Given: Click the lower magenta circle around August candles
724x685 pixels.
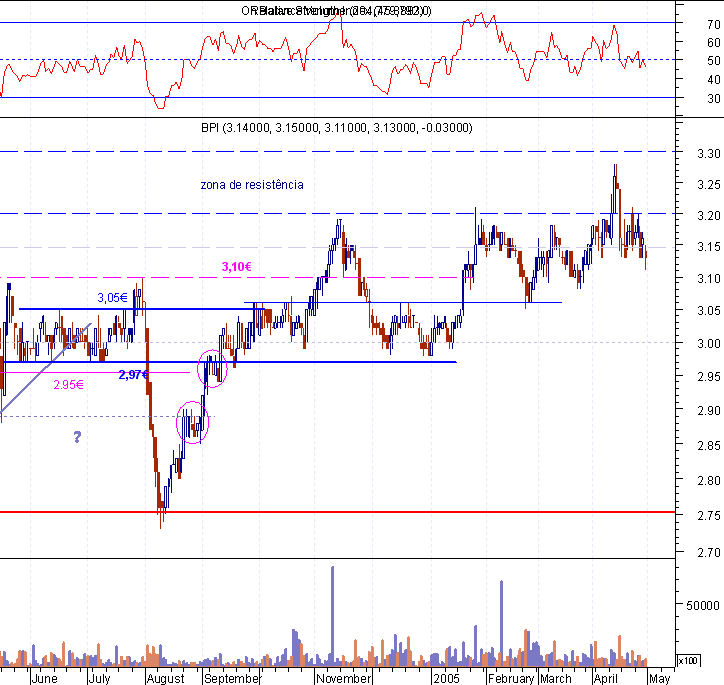Looking at the screenshot, I should pos(193,422).
